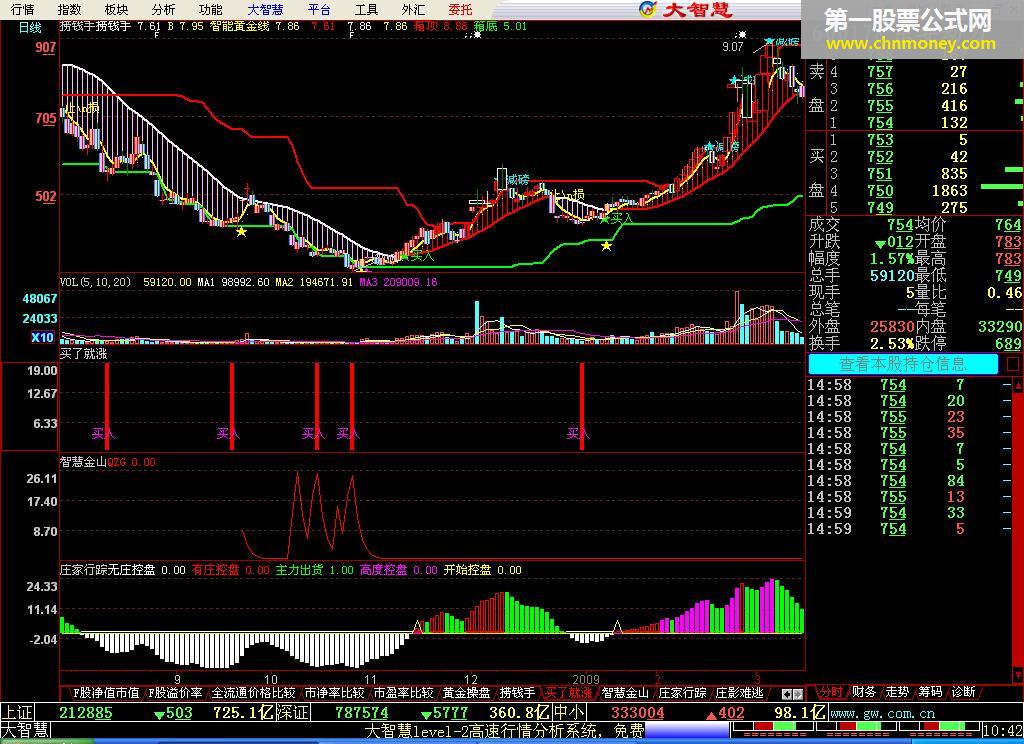The image size is (1024, 744).
Task: Switch to 庄家行踪 indicator tab
Action: coord(682,692)
